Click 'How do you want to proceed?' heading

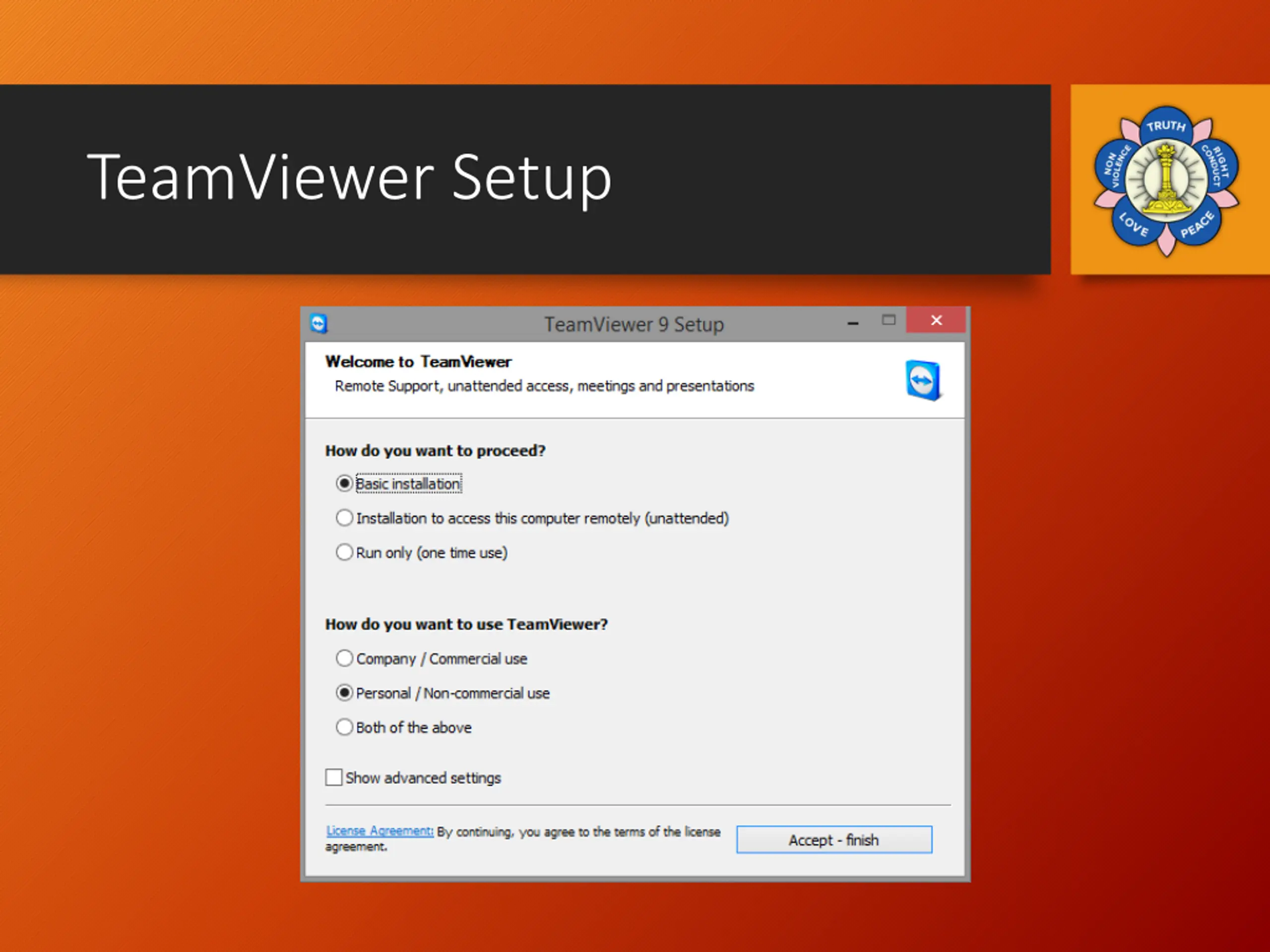pos(435,451)
